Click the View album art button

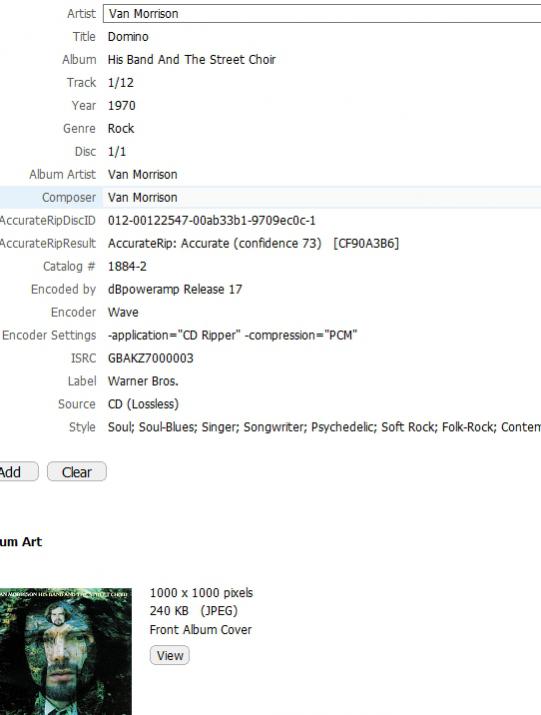(170, 656)
